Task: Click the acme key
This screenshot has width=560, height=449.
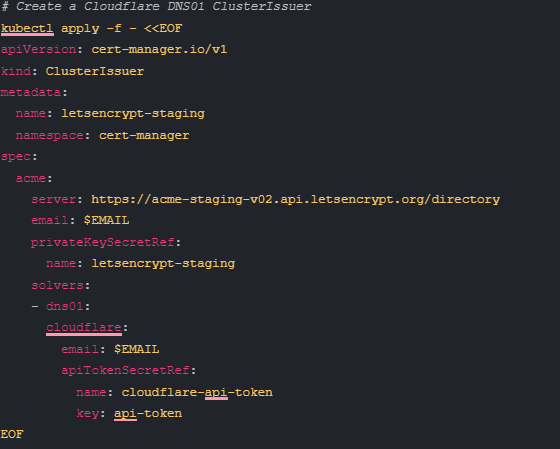Action: tap(31, 178)
